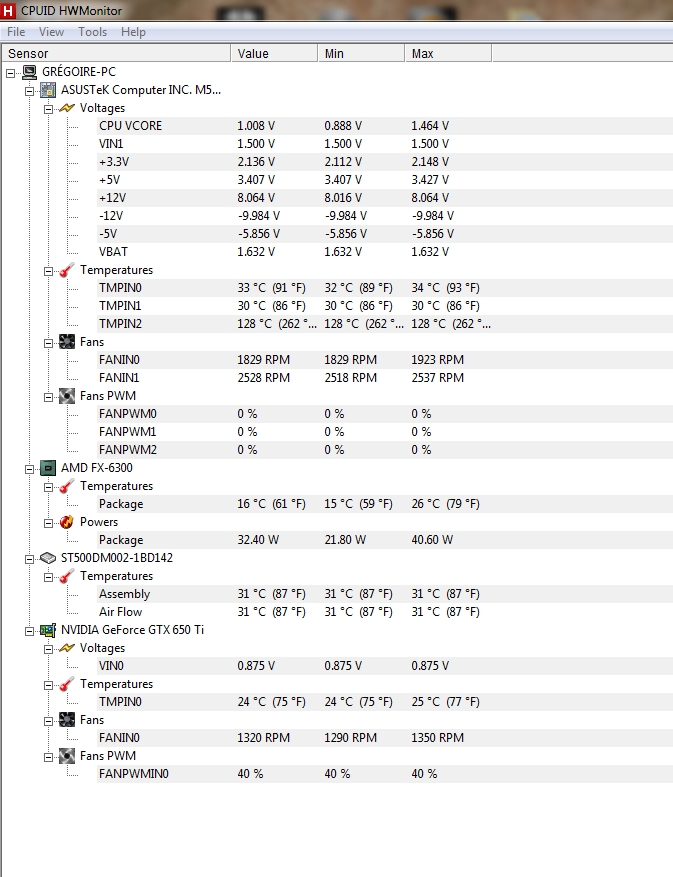Select the Assembly temperature row
The height and width of the screenshot is (877, 673).
point(385,594)
